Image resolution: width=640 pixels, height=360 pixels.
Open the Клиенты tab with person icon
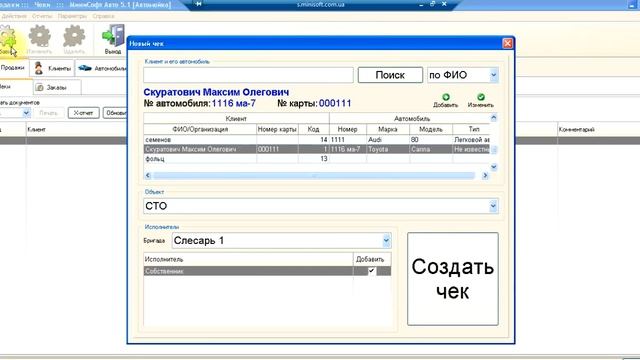point(52,68)
